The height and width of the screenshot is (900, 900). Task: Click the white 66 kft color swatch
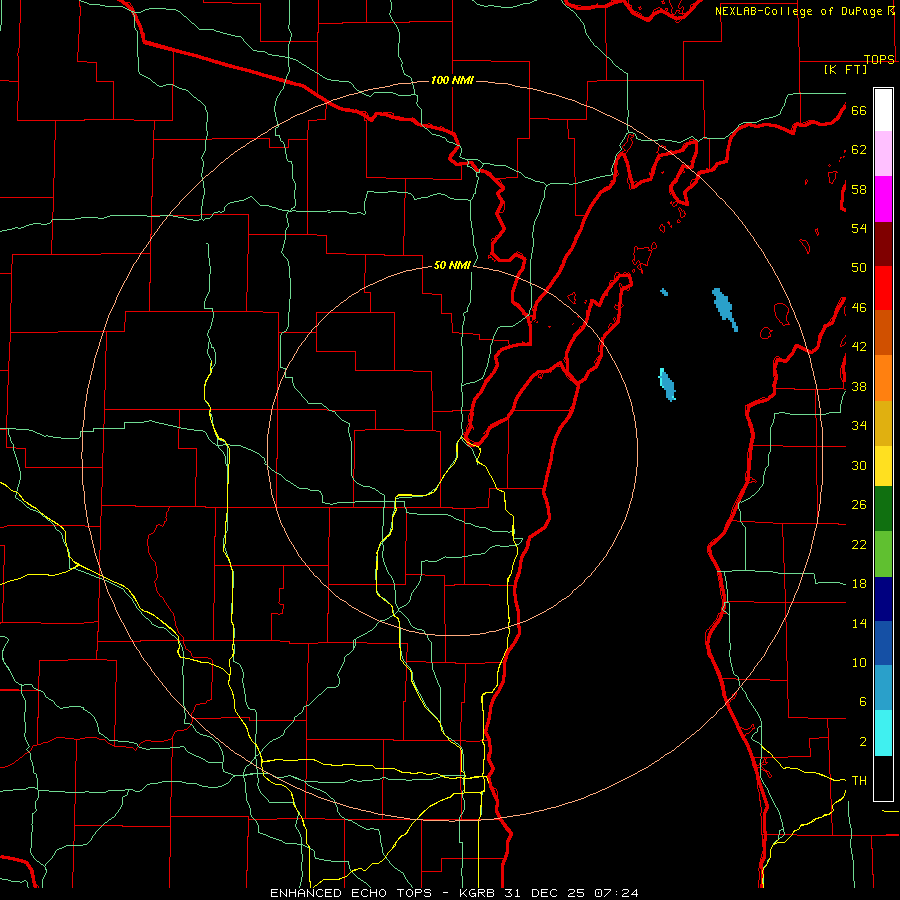coord(883,110)
